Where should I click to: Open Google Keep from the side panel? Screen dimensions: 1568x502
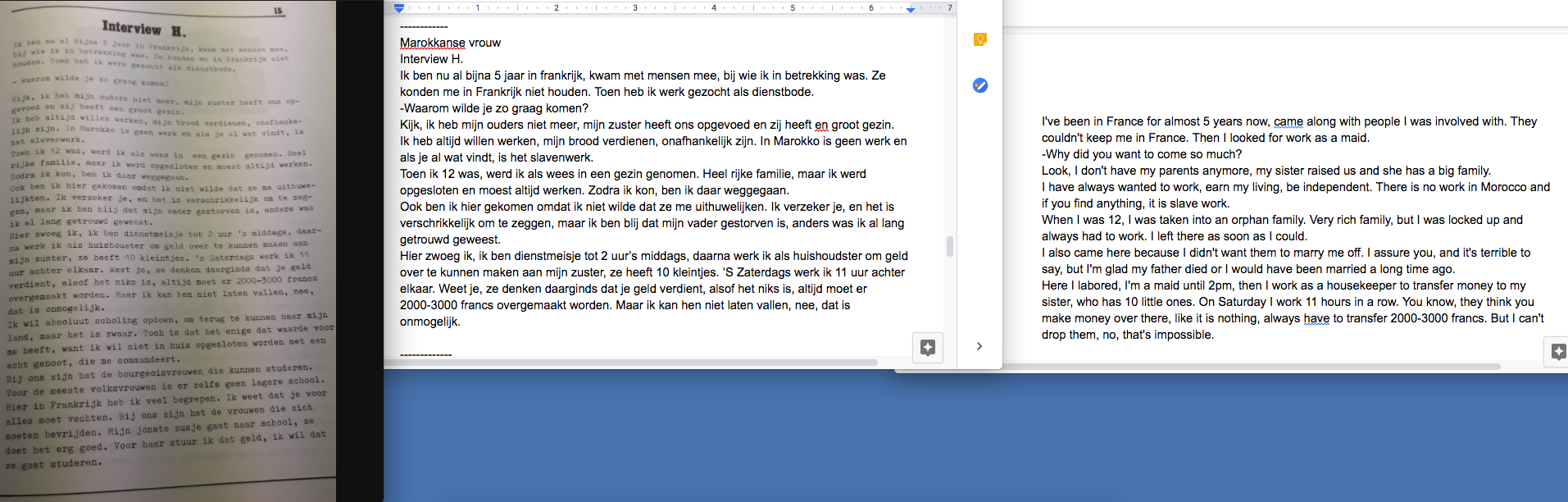(979, 39)
